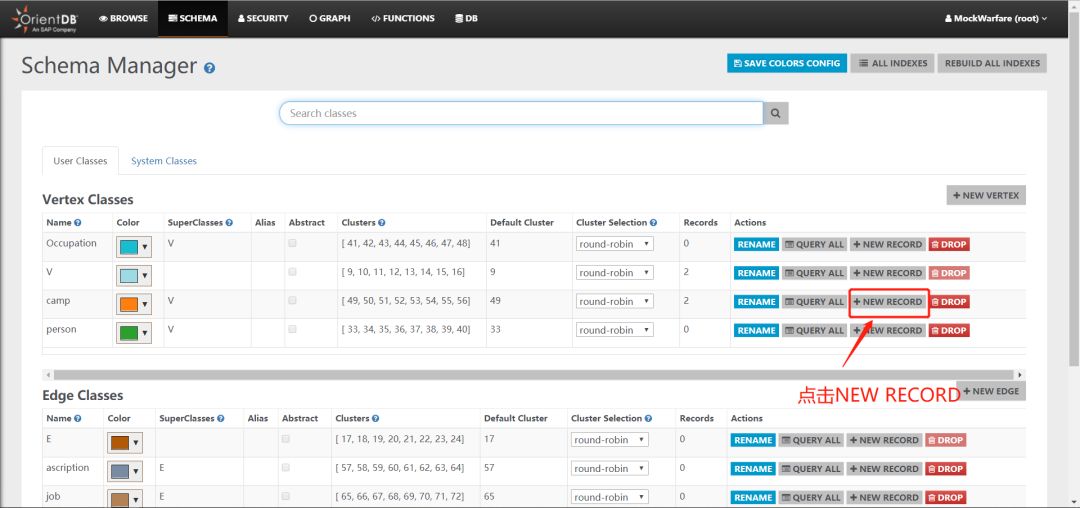The height and width of the screenshot is (508, 1080).
Task: Toggle Abstract checkbox for camp class
Action: tap(293, 301)
